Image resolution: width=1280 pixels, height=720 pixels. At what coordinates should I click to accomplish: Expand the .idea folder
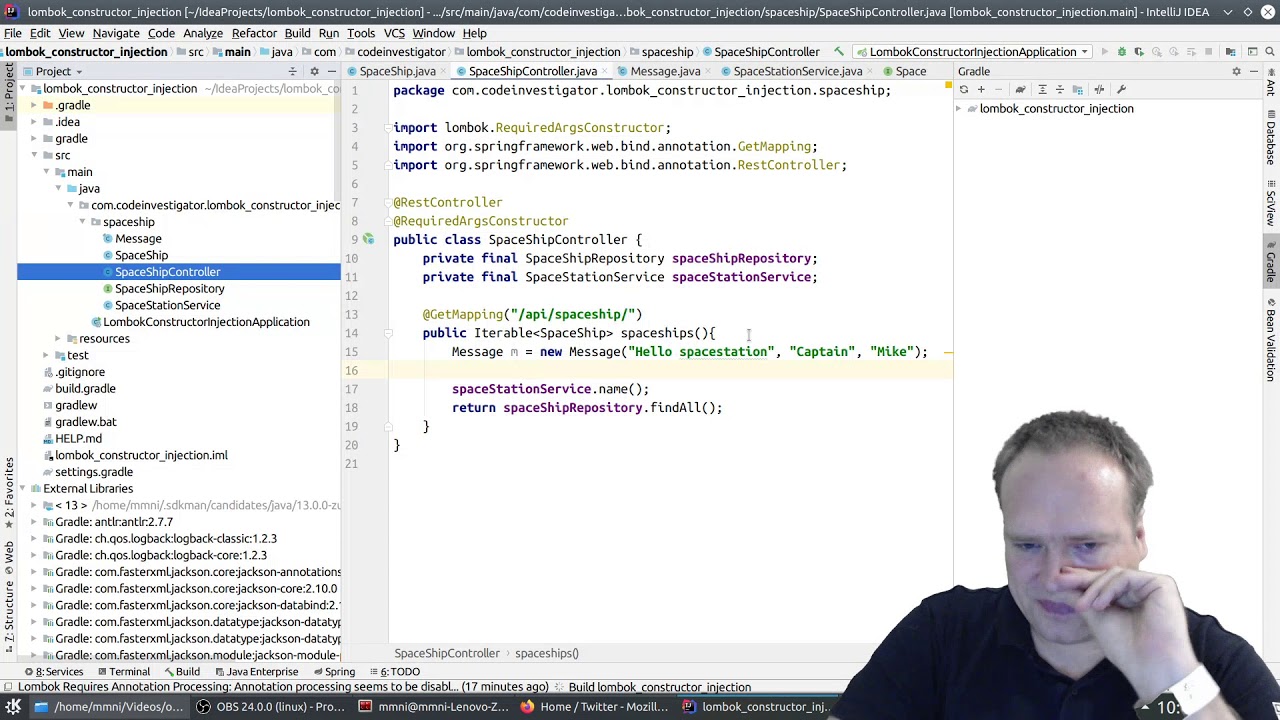(34, 123)
